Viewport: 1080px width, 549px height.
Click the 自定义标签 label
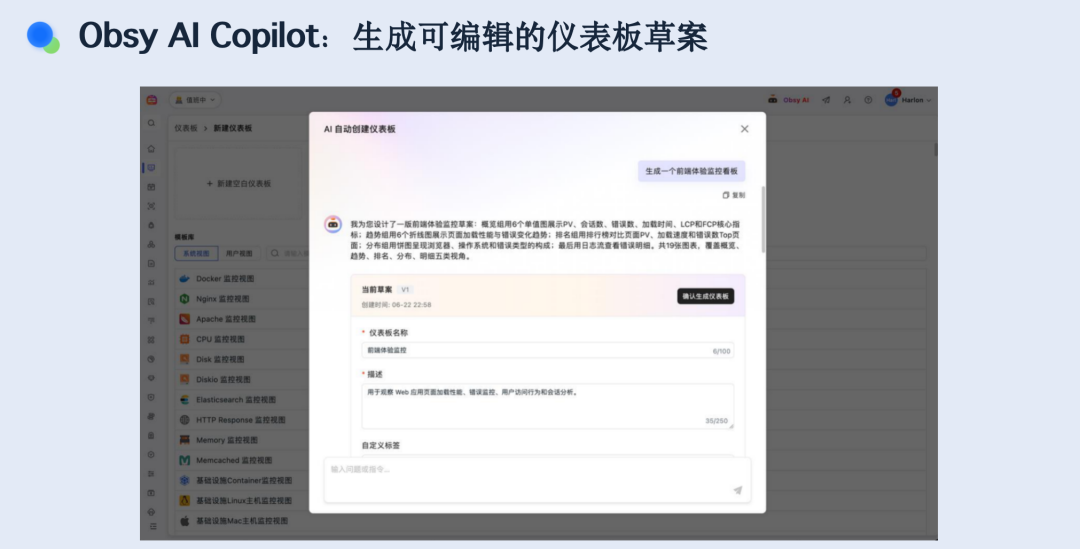point(381,446)
